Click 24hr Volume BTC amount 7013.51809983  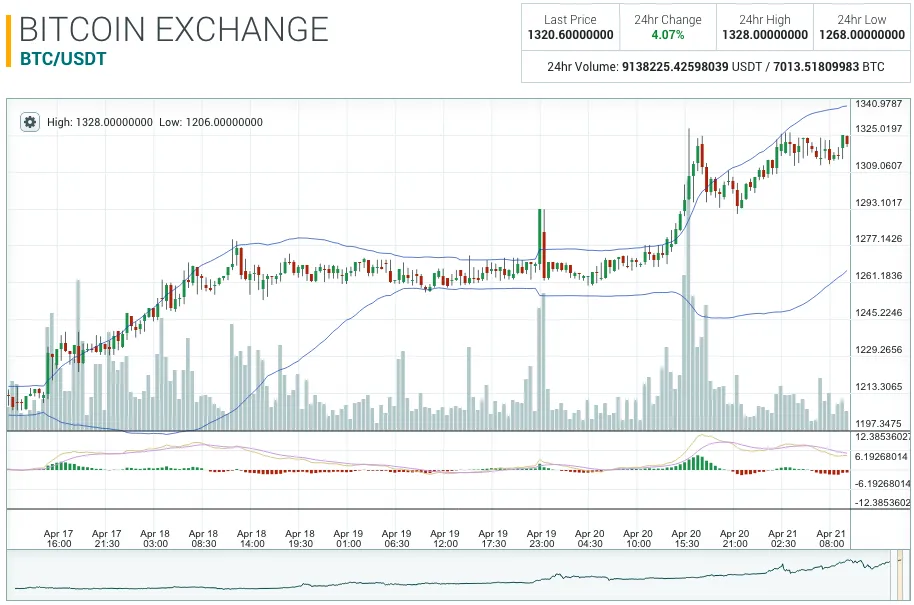point(816,66)
